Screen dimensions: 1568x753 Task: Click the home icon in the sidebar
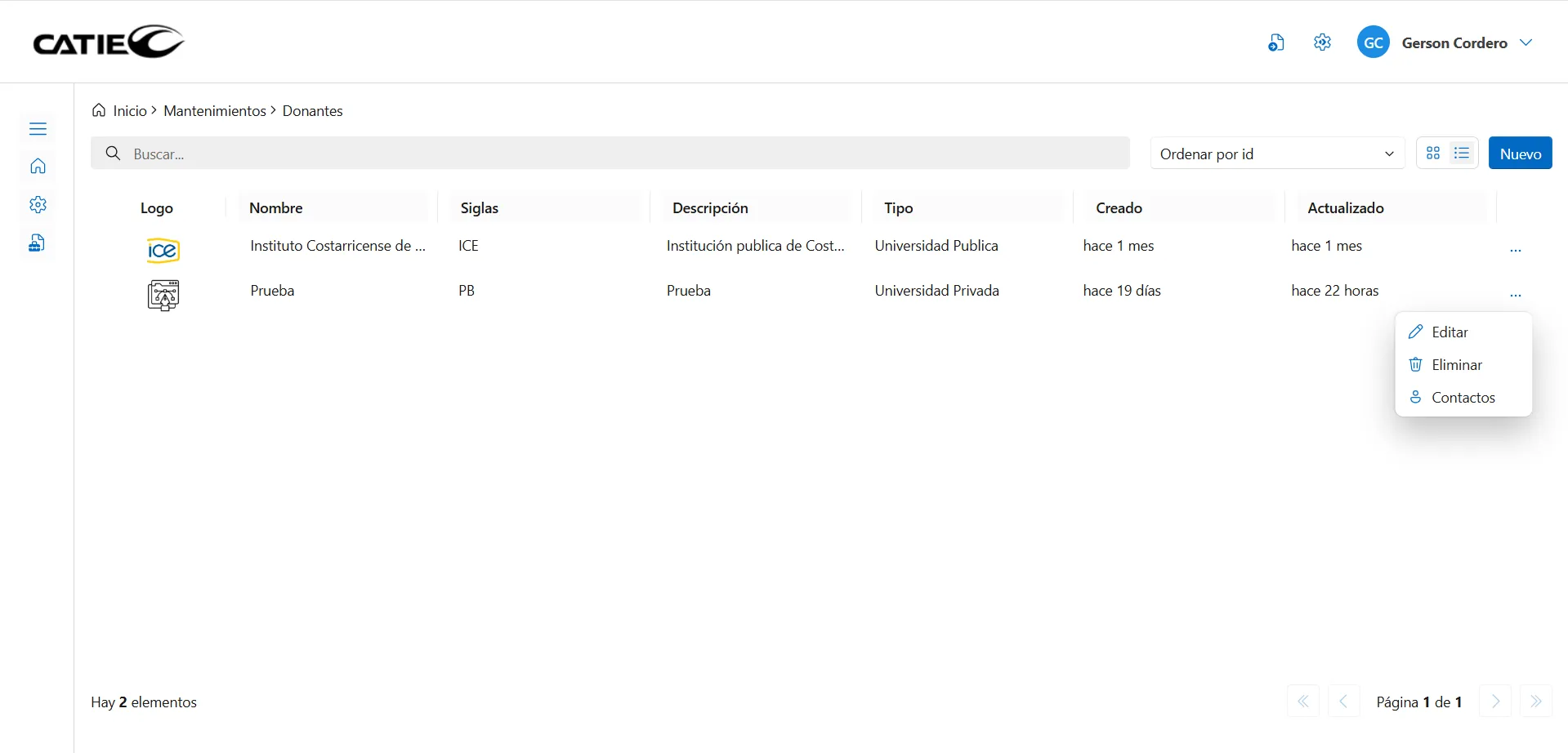tap(38, 167)
